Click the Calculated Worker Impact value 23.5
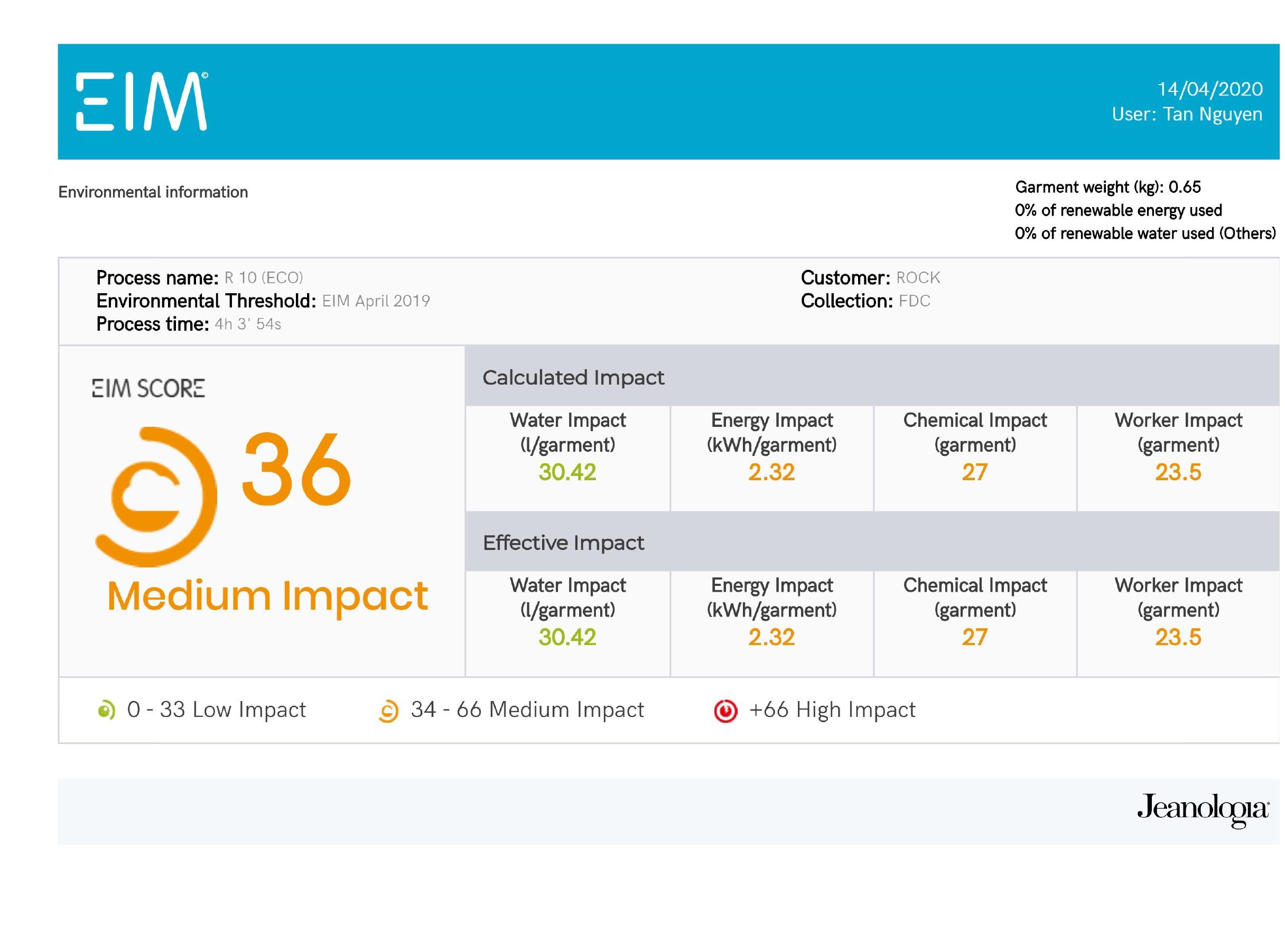This screenshot has height=952, width=1285. [x=1178, y=472]
